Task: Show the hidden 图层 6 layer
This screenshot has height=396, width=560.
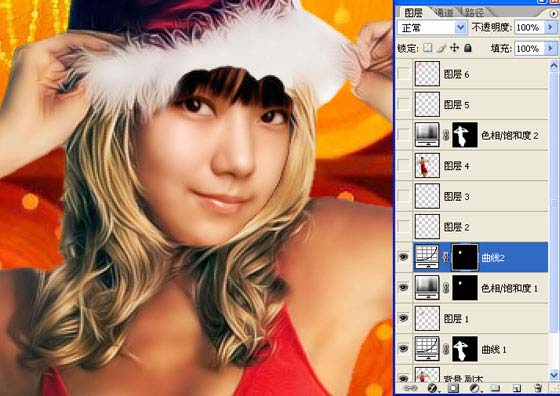Action: point(404,74)
